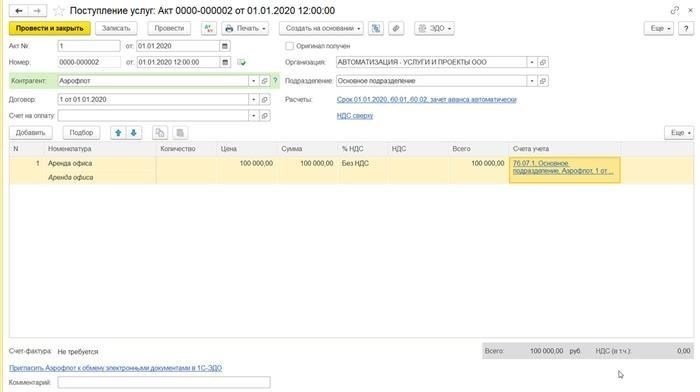Expand the Контрагент dropdown list
Screen dimensions: 700x392
point(254,81)
